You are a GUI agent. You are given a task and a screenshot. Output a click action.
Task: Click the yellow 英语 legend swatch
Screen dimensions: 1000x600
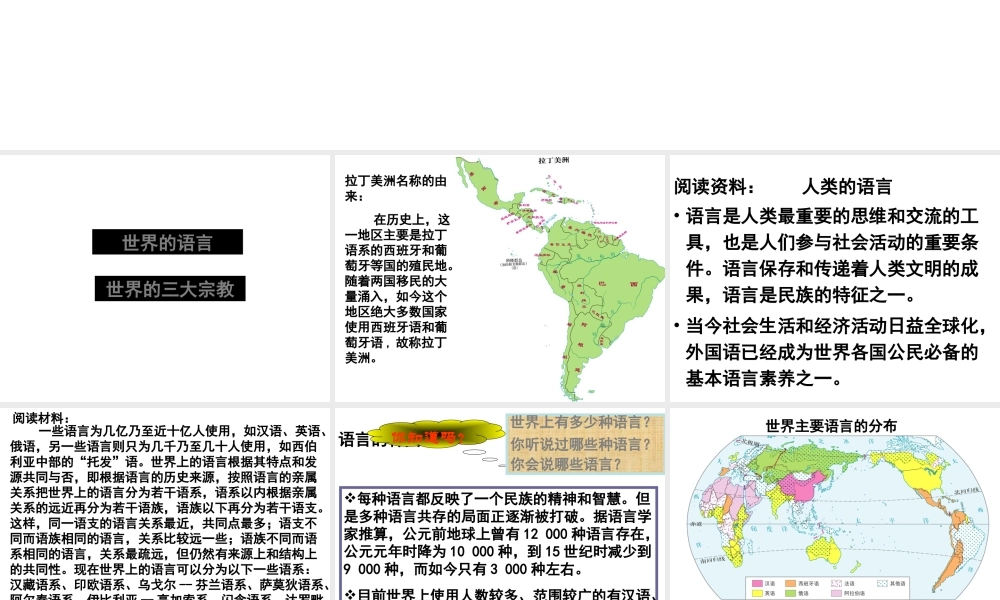coord(758,594)
